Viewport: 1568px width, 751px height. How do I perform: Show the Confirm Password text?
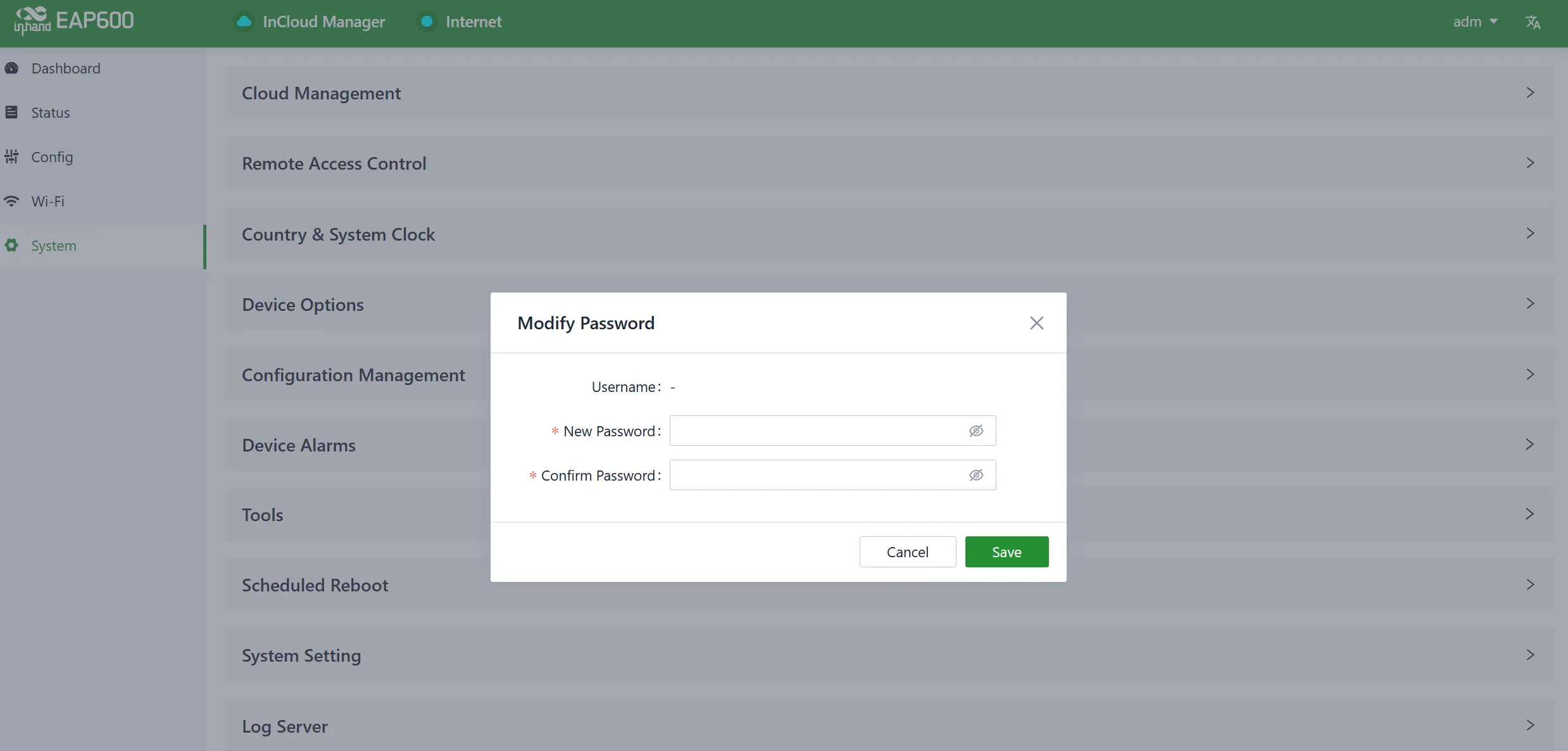point(976,475)
